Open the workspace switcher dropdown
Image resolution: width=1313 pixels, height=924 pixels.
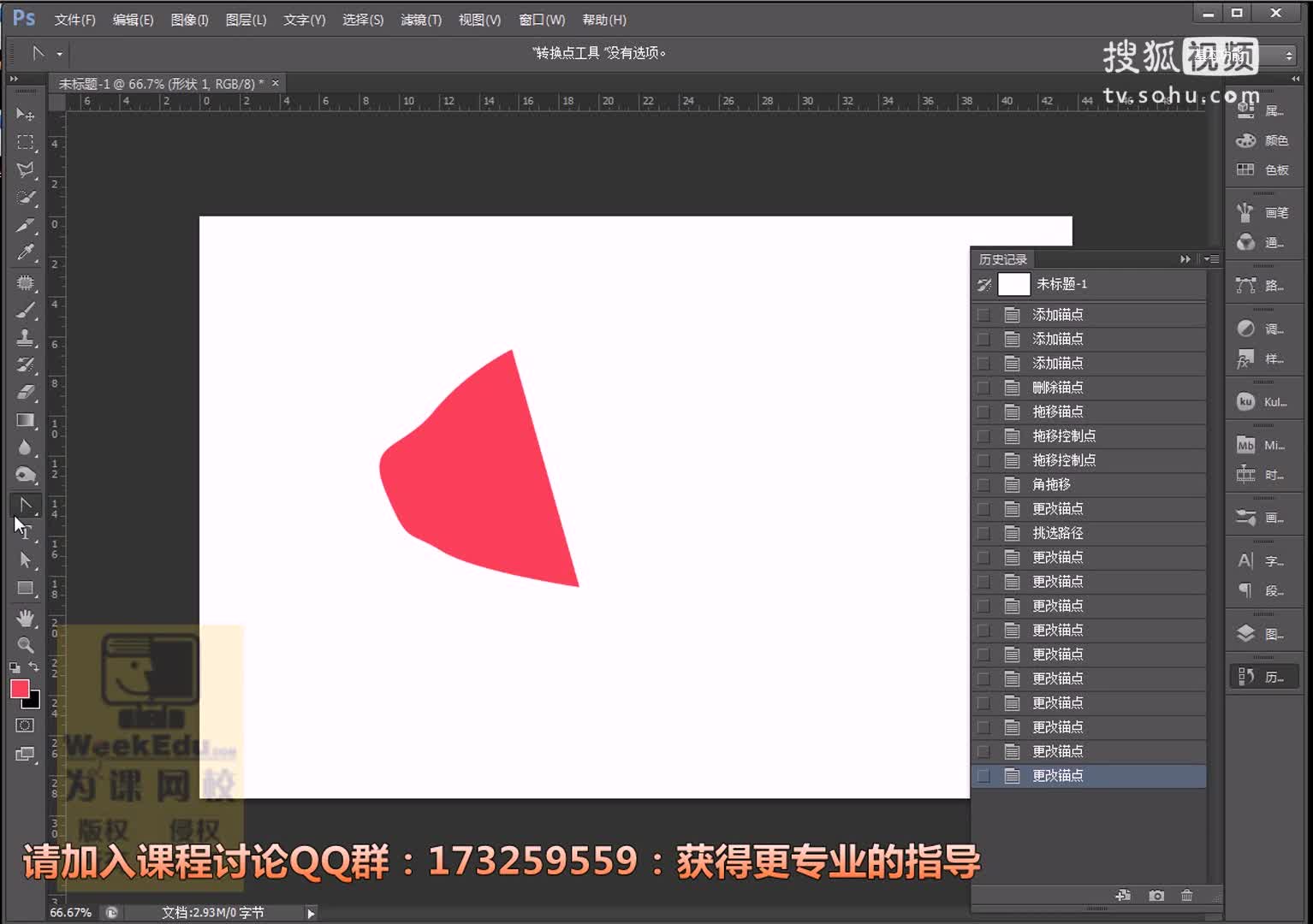pyautogui.click(x=1288, y=56)
